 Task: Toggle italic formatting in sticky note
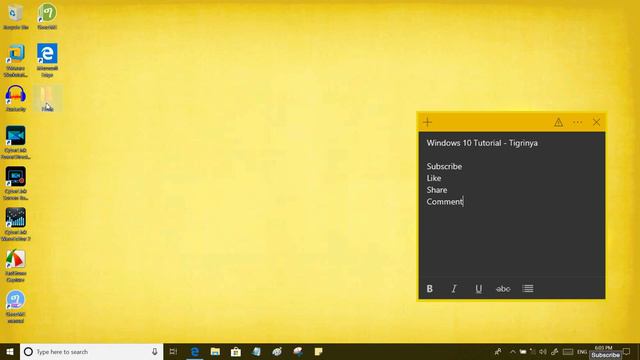(x=454, y=289)
